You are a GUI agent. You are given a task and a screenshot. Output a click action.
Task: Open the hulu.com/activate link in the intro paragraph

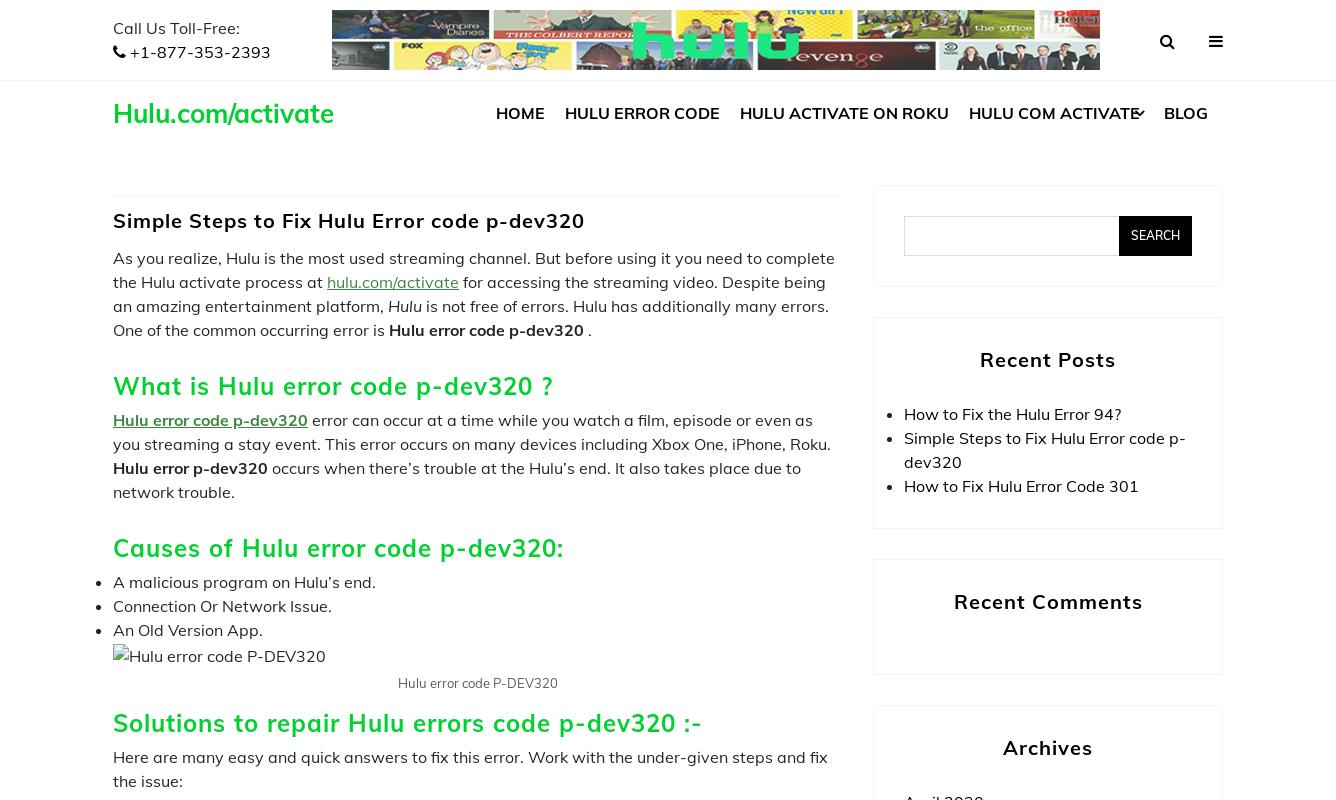(x=392, y=282)
